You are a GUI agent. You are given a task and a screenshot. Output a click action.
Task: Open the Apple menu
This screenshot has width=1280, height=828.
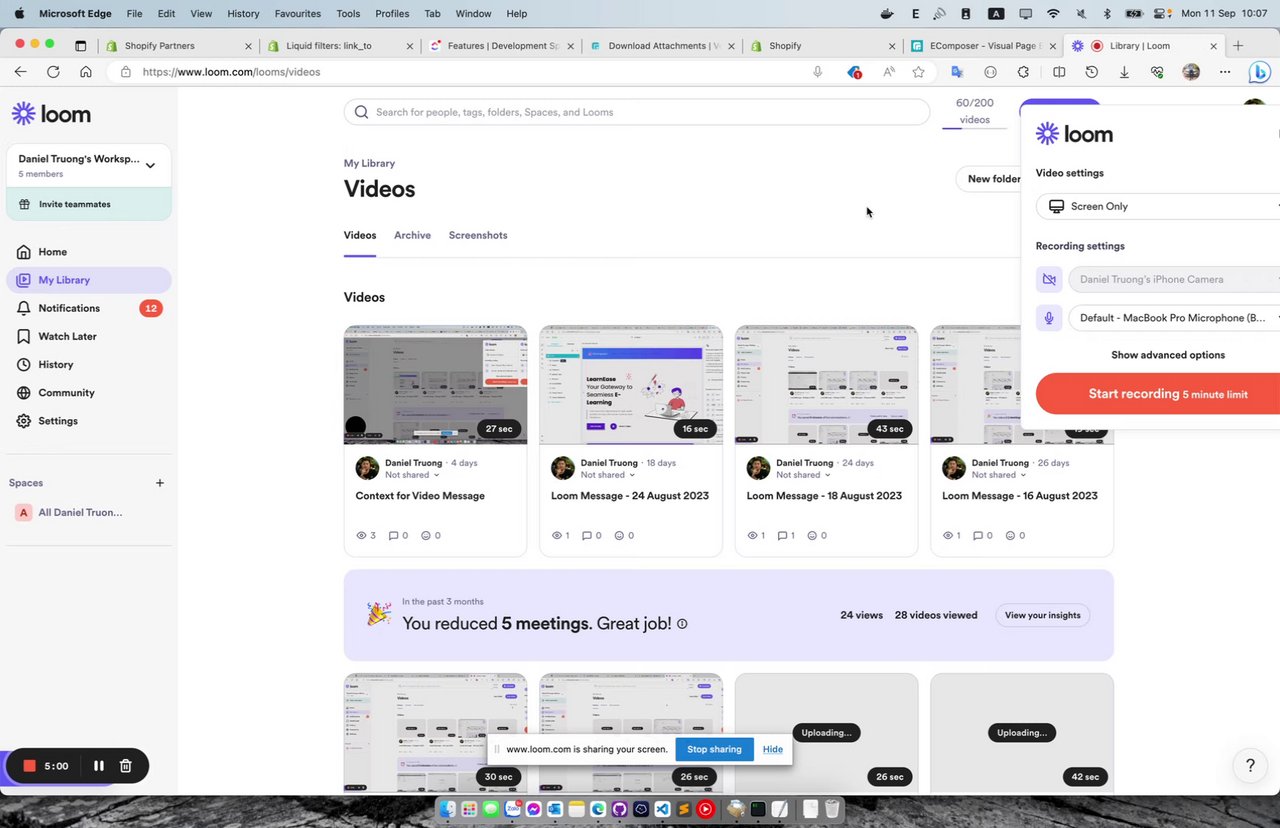pos(19,14)
